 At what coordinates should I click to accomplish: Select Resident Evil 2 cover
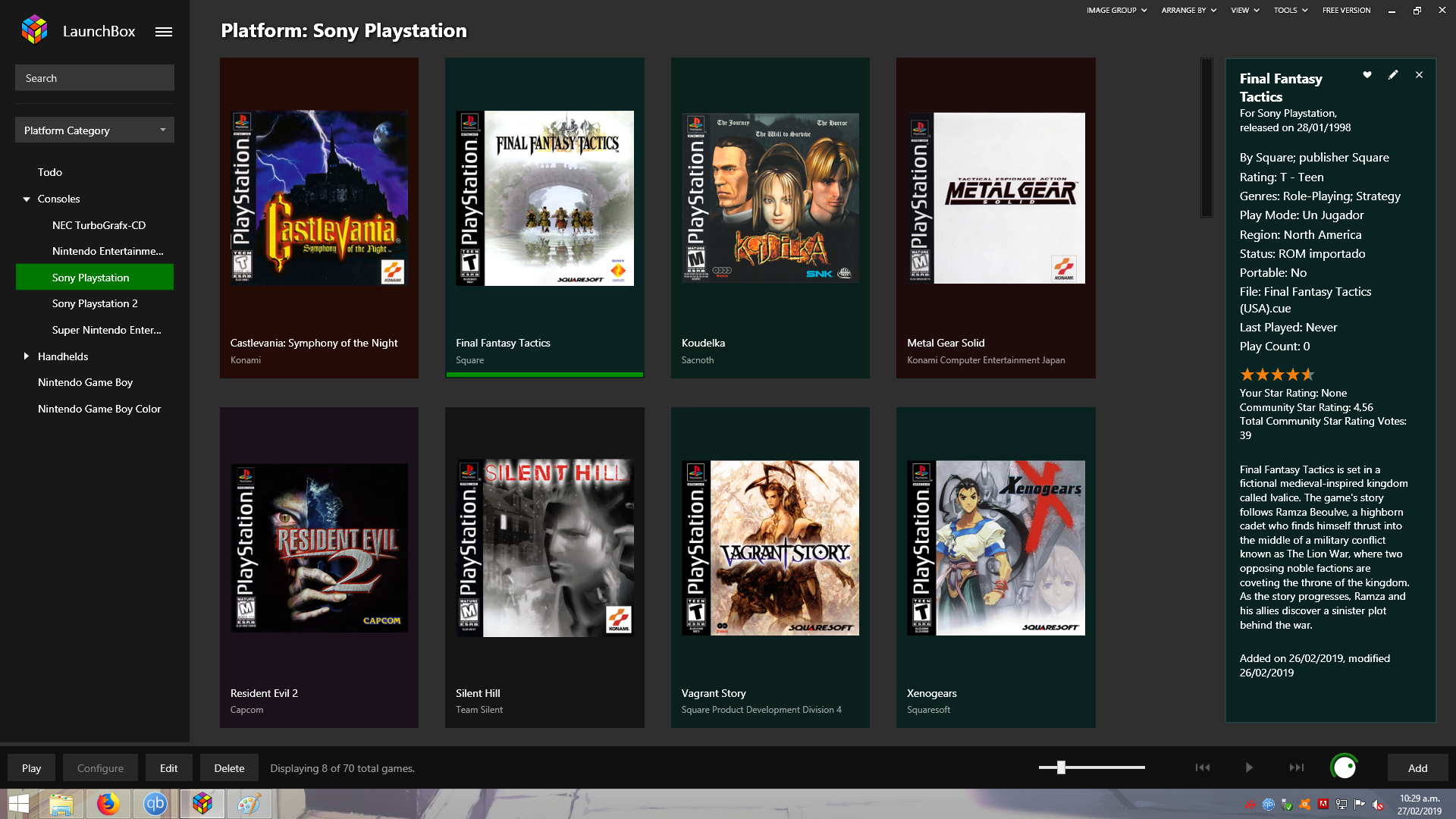(x=319, y=548)
